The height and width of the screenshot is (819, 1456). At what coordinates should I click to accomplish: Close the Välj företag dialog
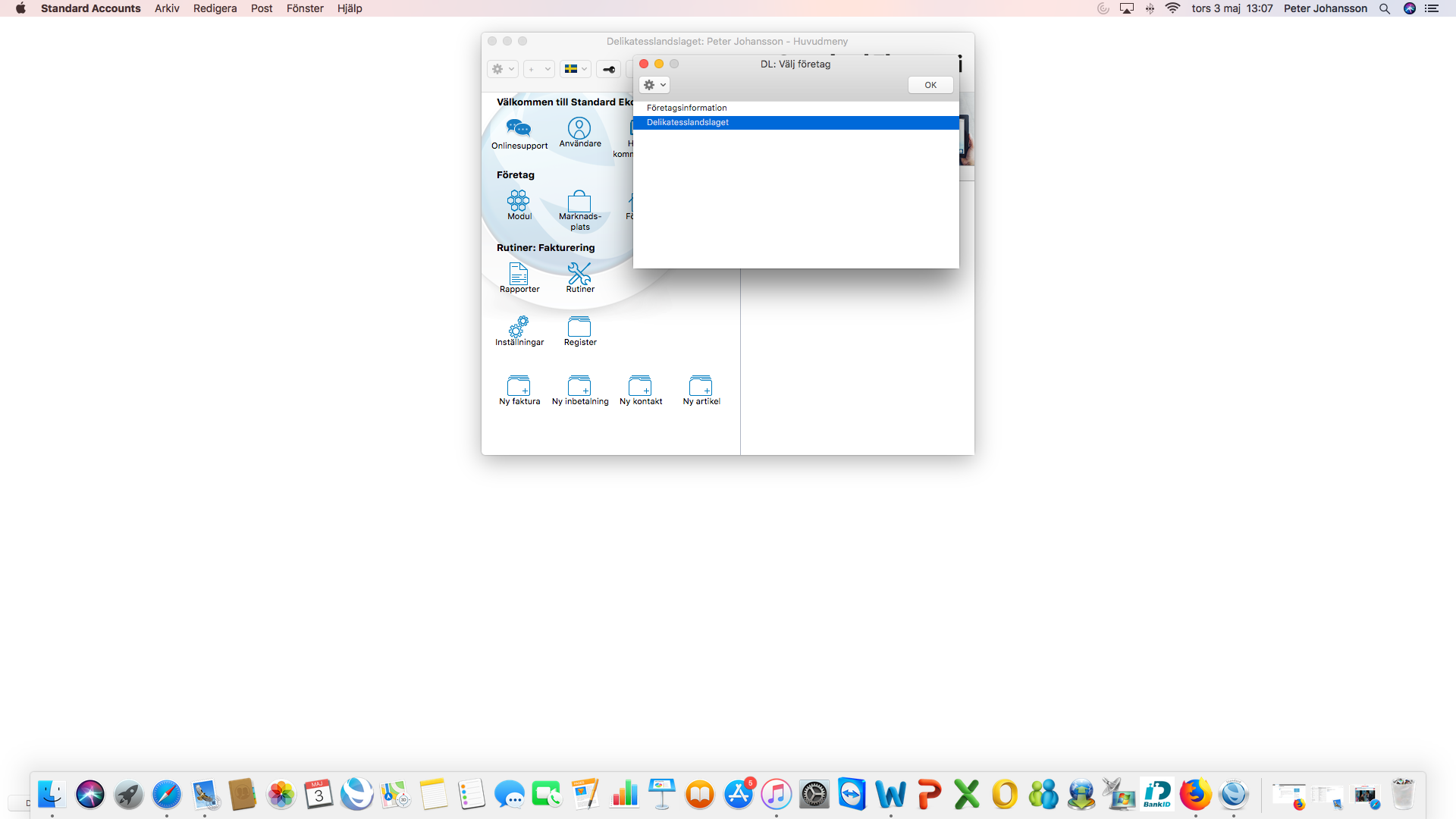644,64
